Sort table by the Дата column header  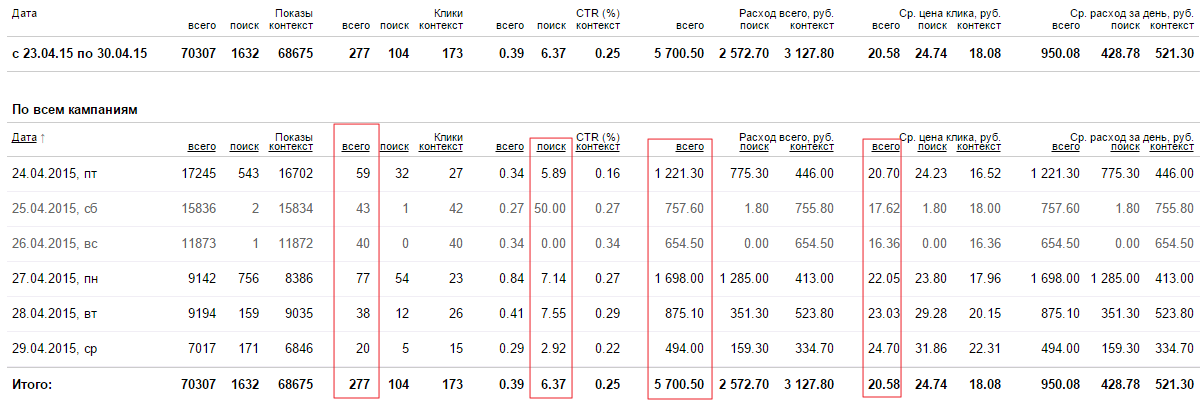pos(24,137)
